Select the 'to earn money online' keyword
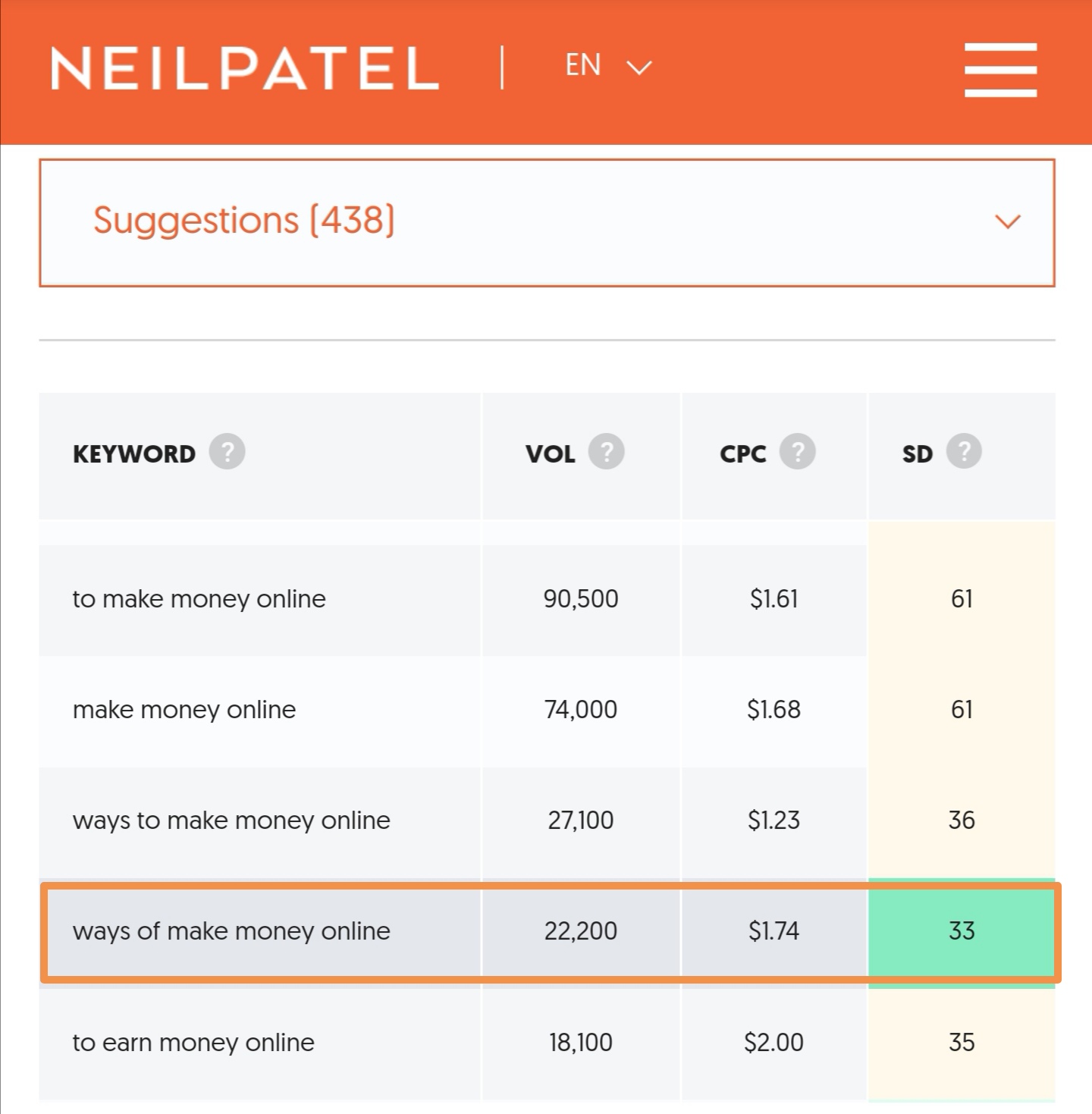This screenshot has height=1114, width=1092. (193, 1042)
